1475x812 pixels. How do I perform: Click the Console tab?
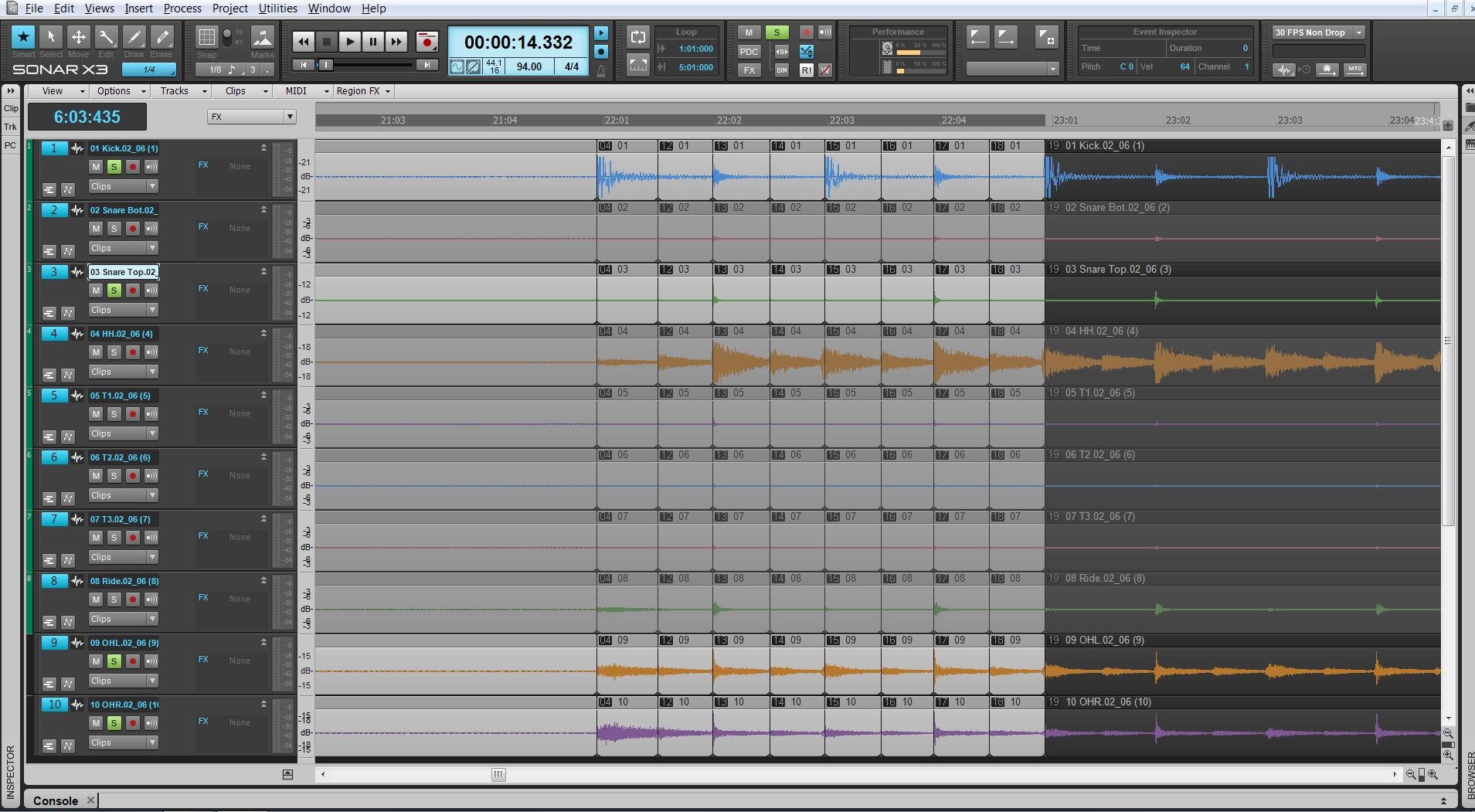(x=56, y=800)
